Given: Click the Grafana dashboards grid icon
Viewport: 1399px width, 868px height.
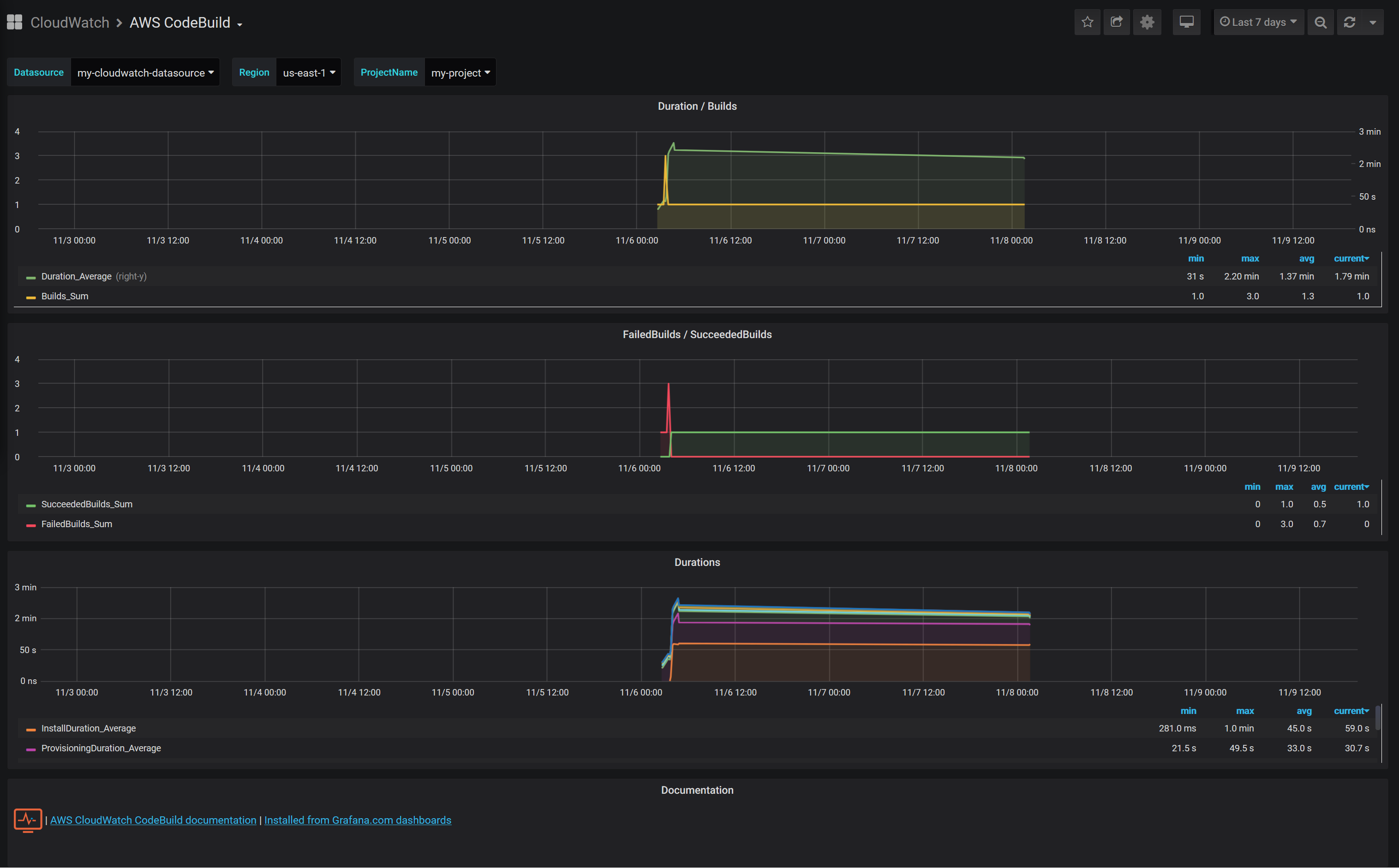Looking at the screenshot, I should tap(14, 23).
